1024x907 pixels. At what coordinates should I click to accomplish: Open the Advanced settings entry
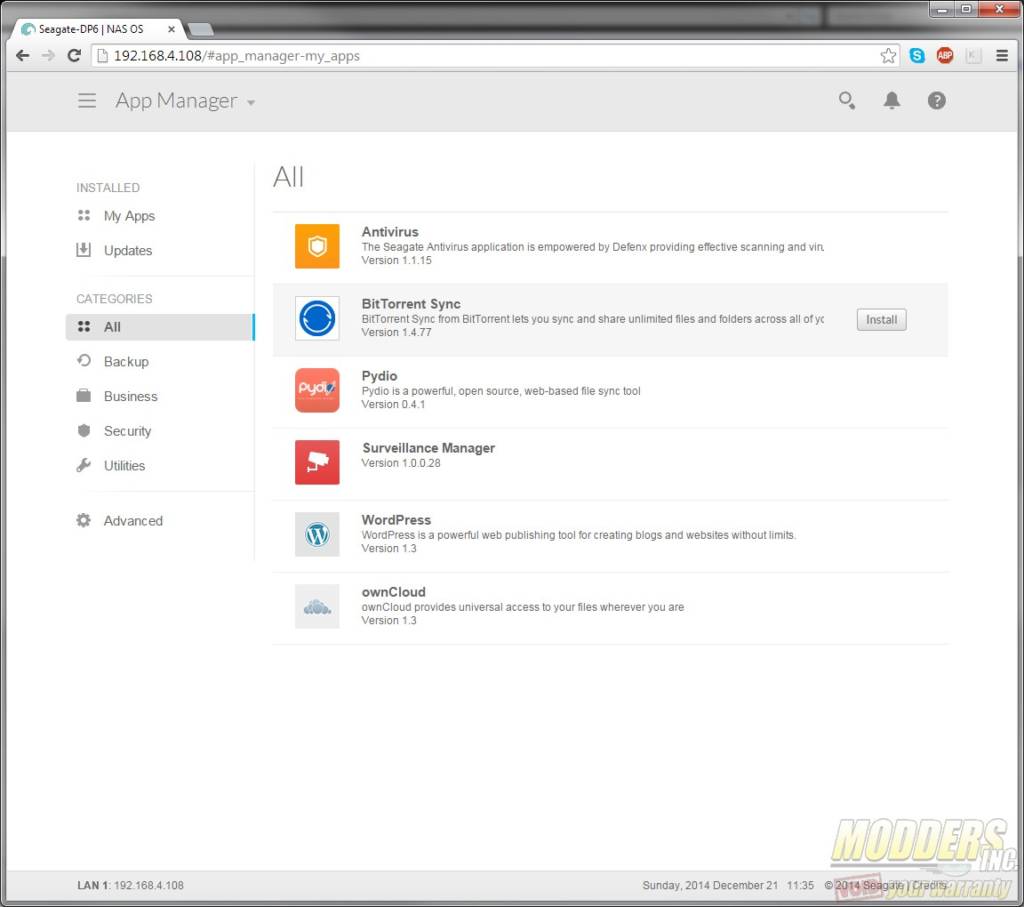(x=133, y=520)
